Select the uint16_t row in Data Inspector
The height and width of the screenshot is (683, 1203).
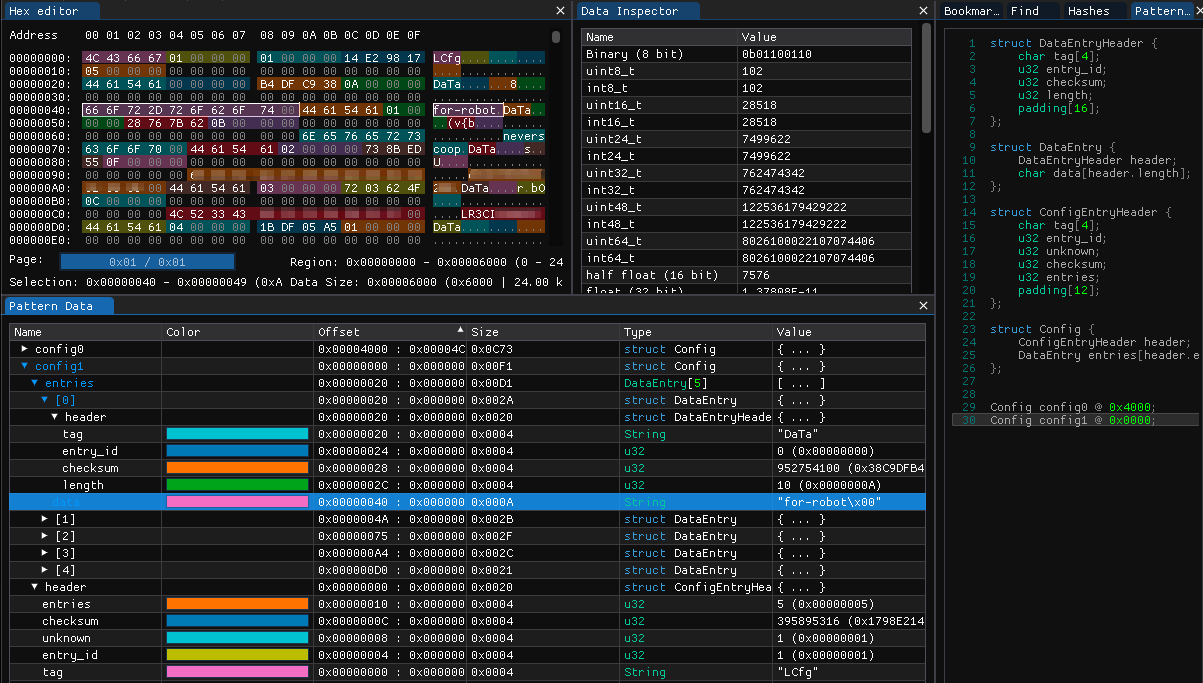pyautogui.click(x=746, y=105)
